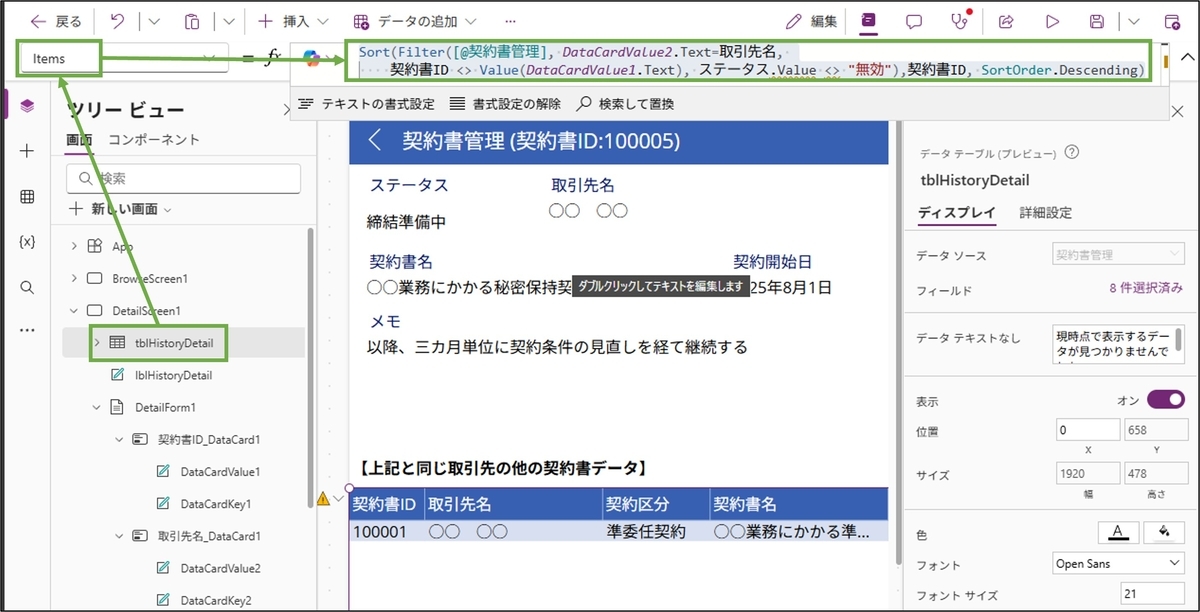
Task: Preview the app with the play icon
Action: click(1052, 20)
